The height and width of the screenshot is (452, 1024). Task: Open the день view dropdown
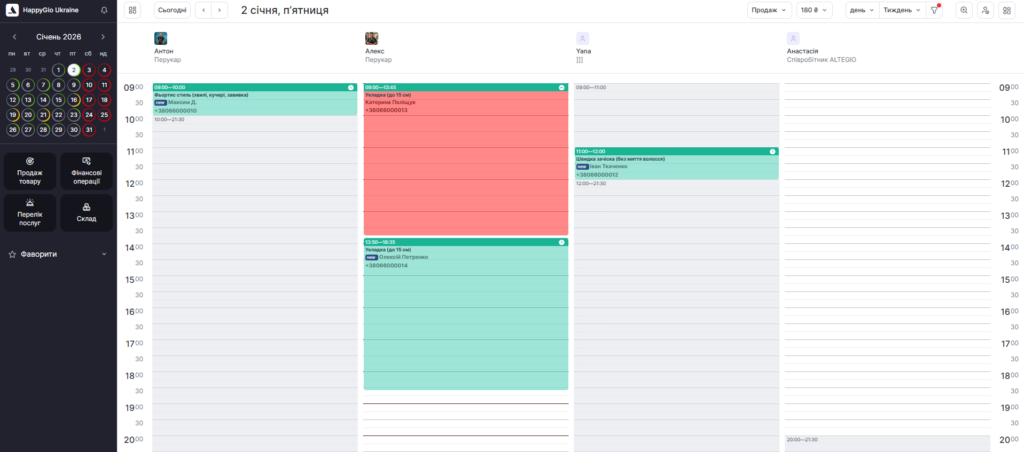point(862,10)
